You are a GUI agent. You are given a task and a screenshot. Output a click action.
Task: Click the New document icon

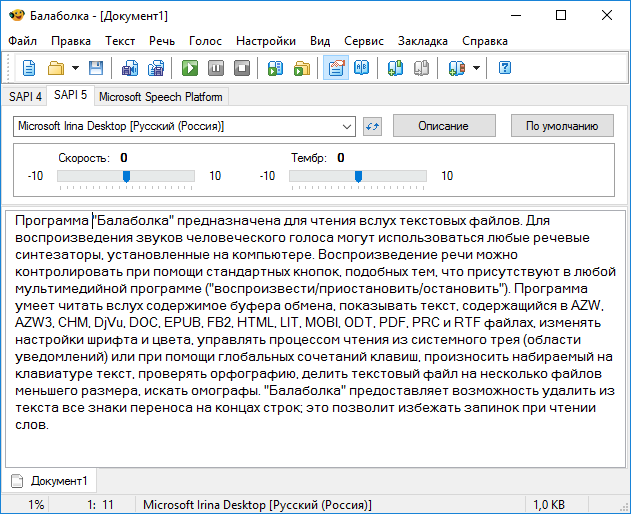pyautogui.click(x=29, y=68)
